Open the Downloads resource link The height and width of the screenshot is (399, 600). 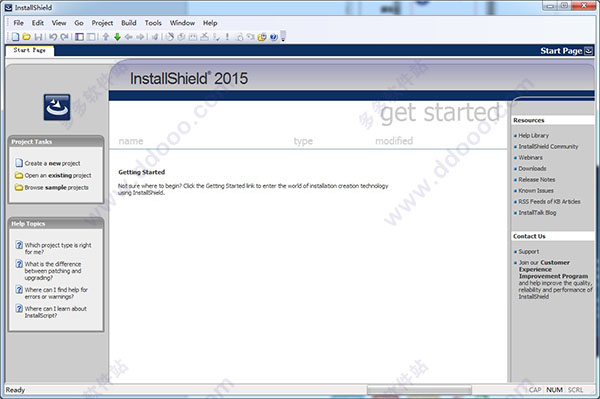click(x=532, y=169)
